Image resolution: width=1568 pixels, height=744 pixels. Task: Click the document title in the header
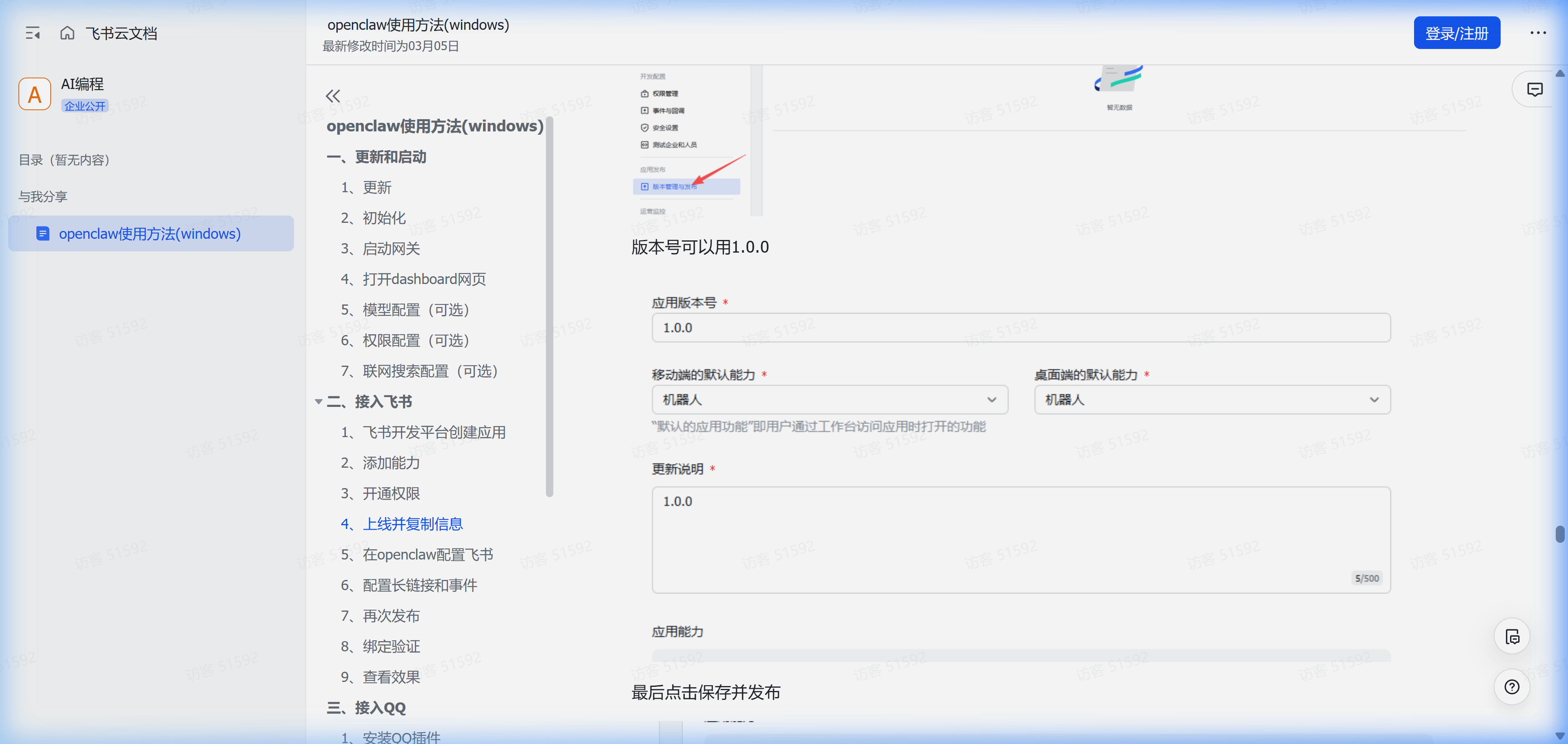tap(418, 25)
